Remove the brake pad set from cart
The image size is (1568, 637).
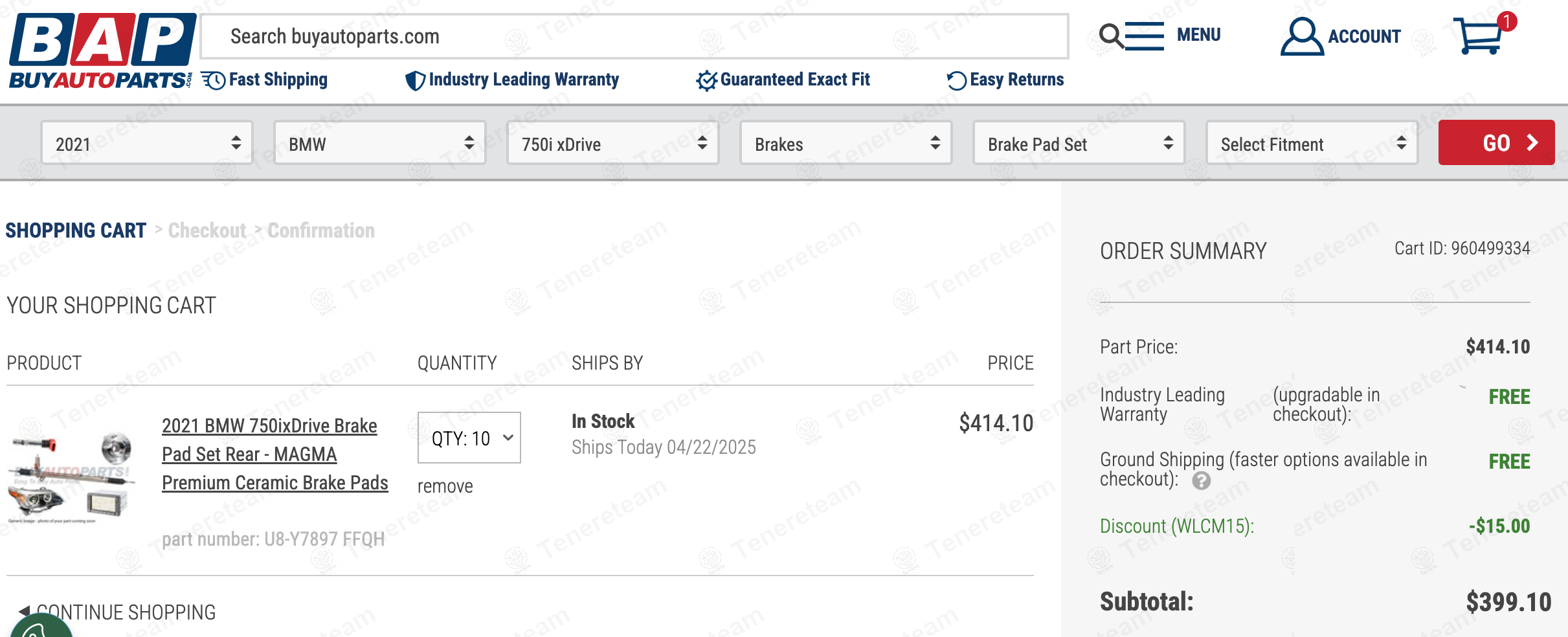[445, 486]
